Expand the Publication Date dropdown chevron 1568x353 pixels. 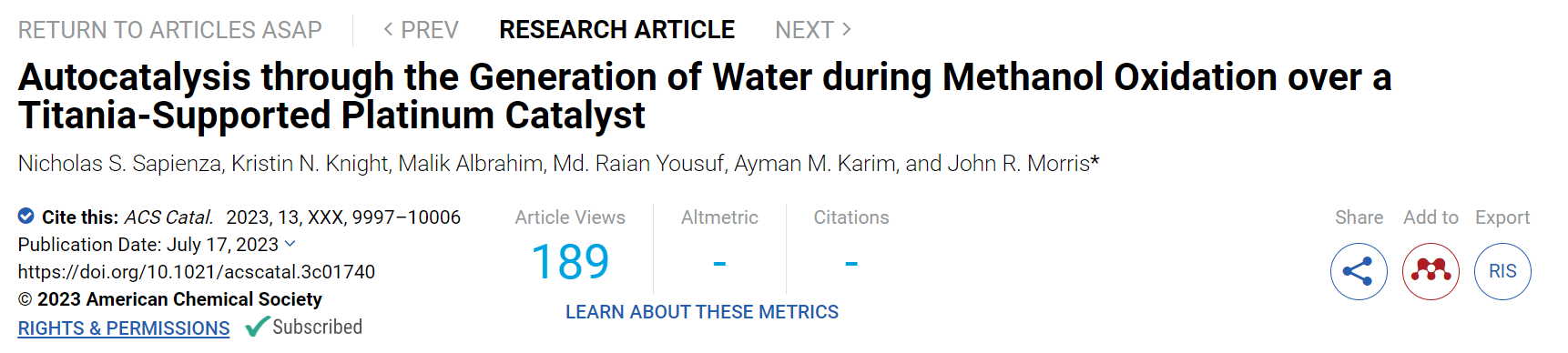290,244
